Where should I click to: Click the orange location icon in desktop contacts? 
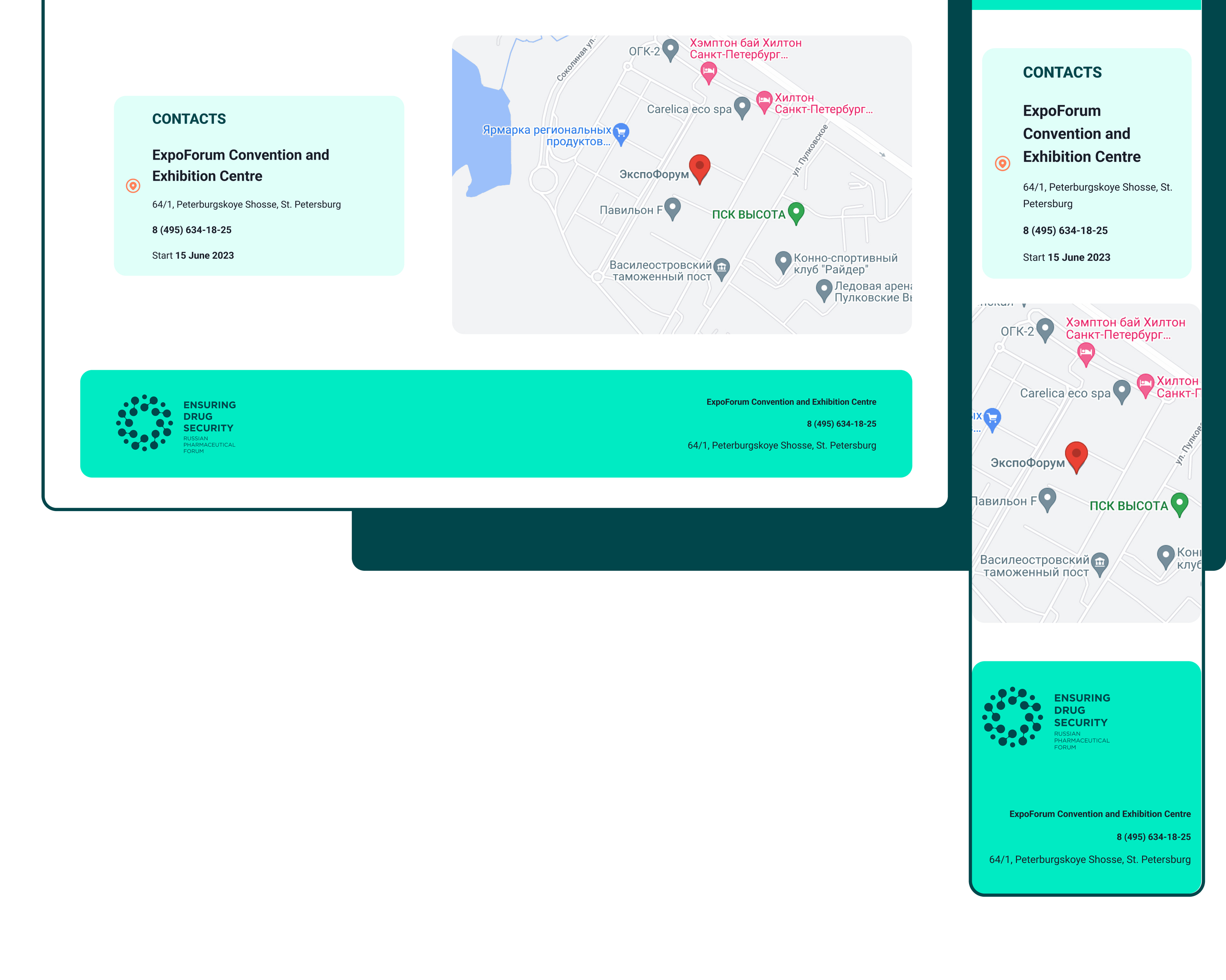133,185
